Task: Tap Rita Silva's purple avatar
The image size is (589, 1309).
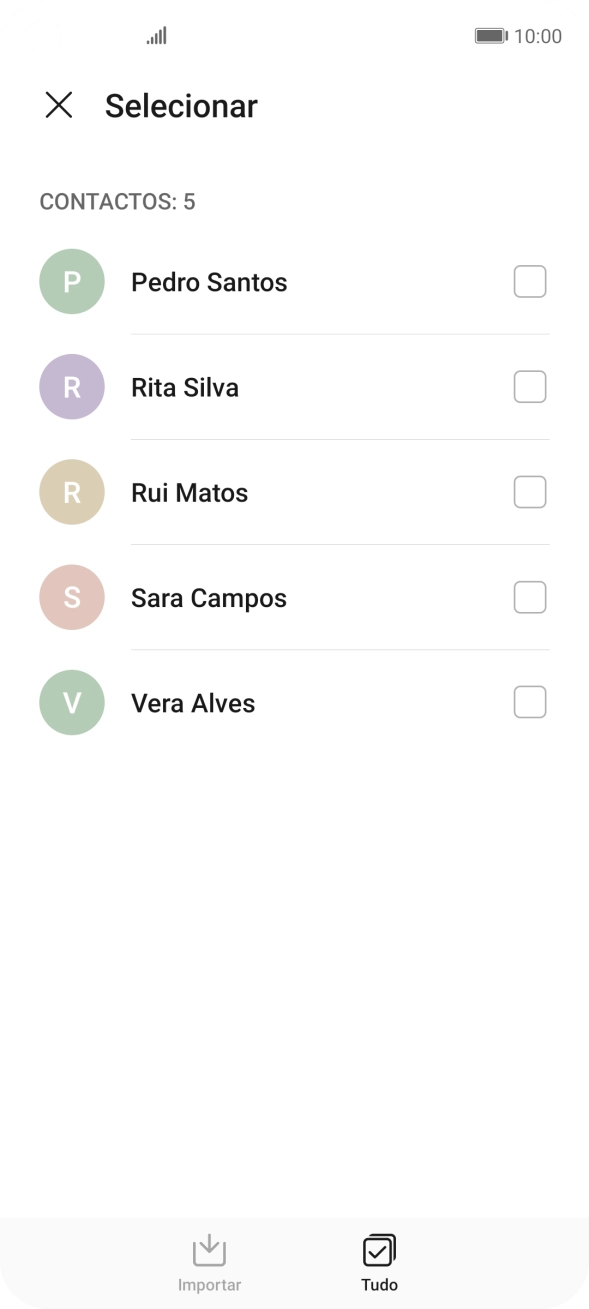Action: (71, 387)
